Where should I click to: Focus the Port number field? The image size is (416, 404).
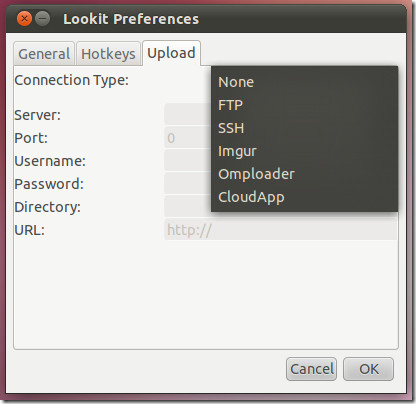point(188,137)
